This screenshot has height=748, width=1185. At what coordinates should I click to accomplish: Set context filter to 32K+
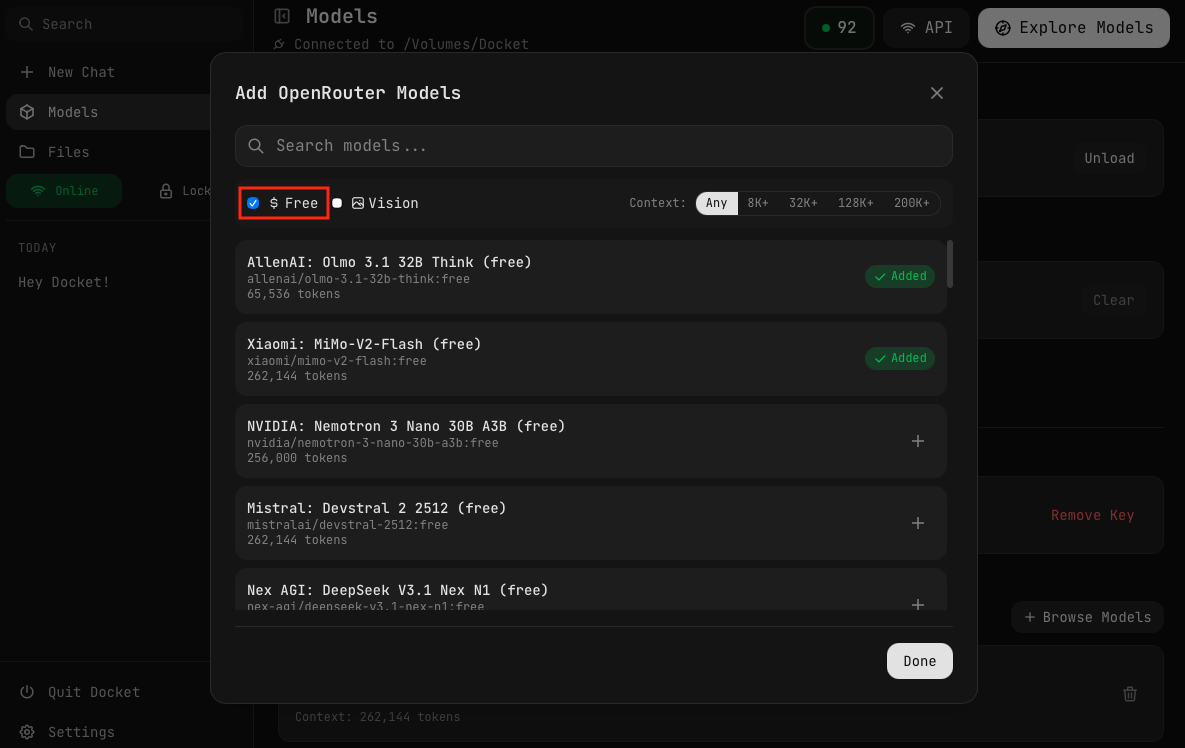click(803, 203)
